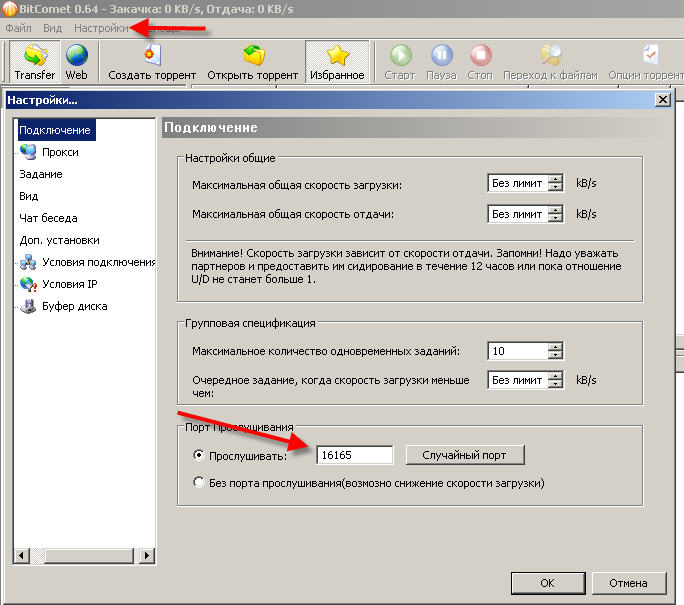The width and height of the screenshot is (684, 605).
Task: Increase max upload speed spinner
Action: tap(555, 210)
